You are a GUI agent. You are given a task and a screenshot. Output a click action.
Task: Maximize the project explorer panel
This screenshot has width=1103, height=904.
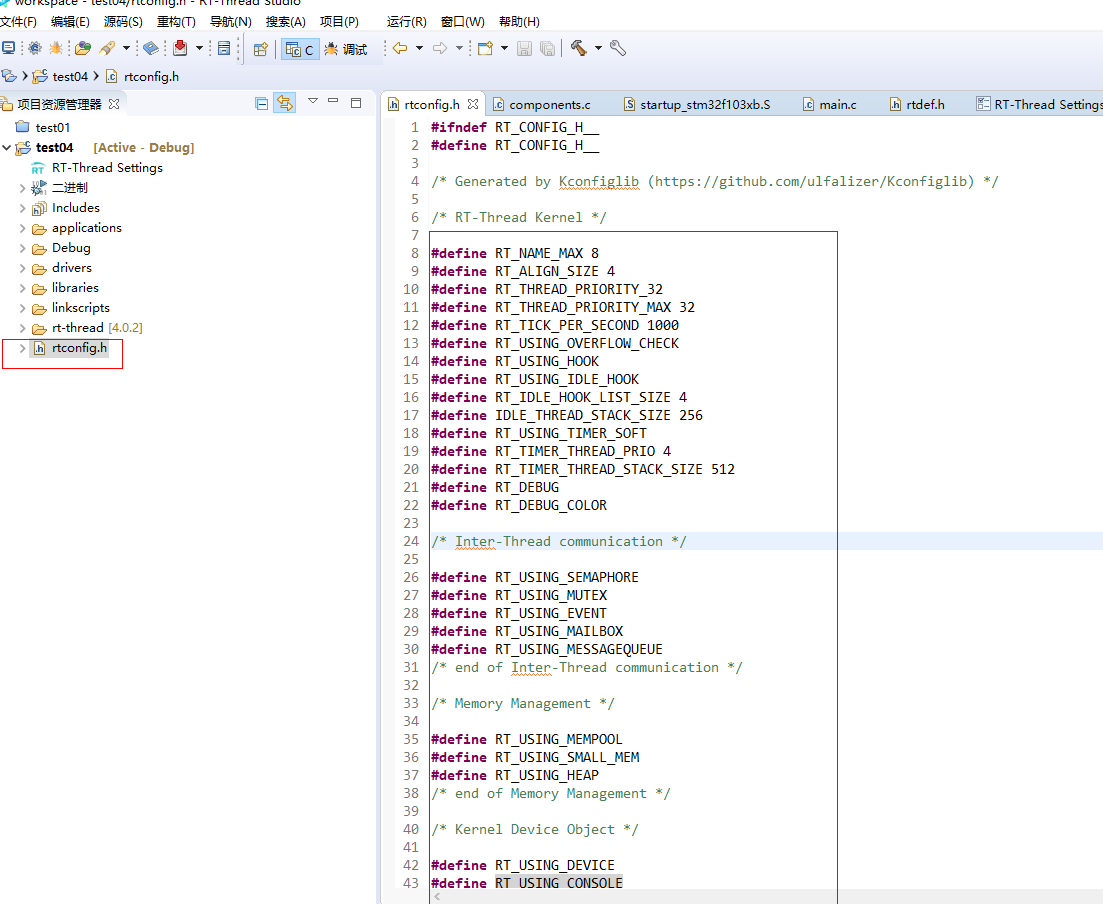(x=356, y=103)
